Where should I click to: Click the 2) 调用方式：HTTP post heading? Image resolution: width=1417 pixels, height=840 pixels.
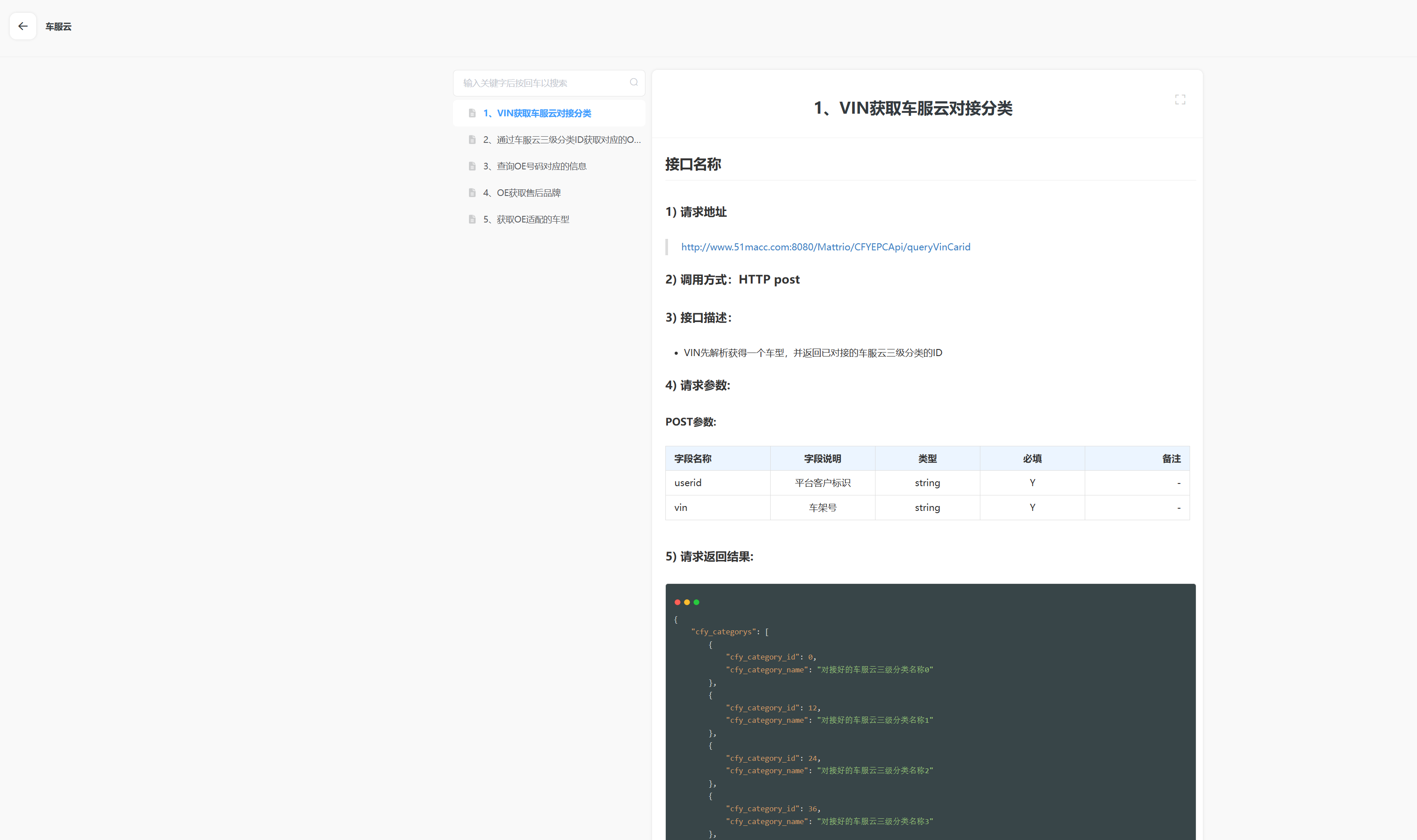733,280
